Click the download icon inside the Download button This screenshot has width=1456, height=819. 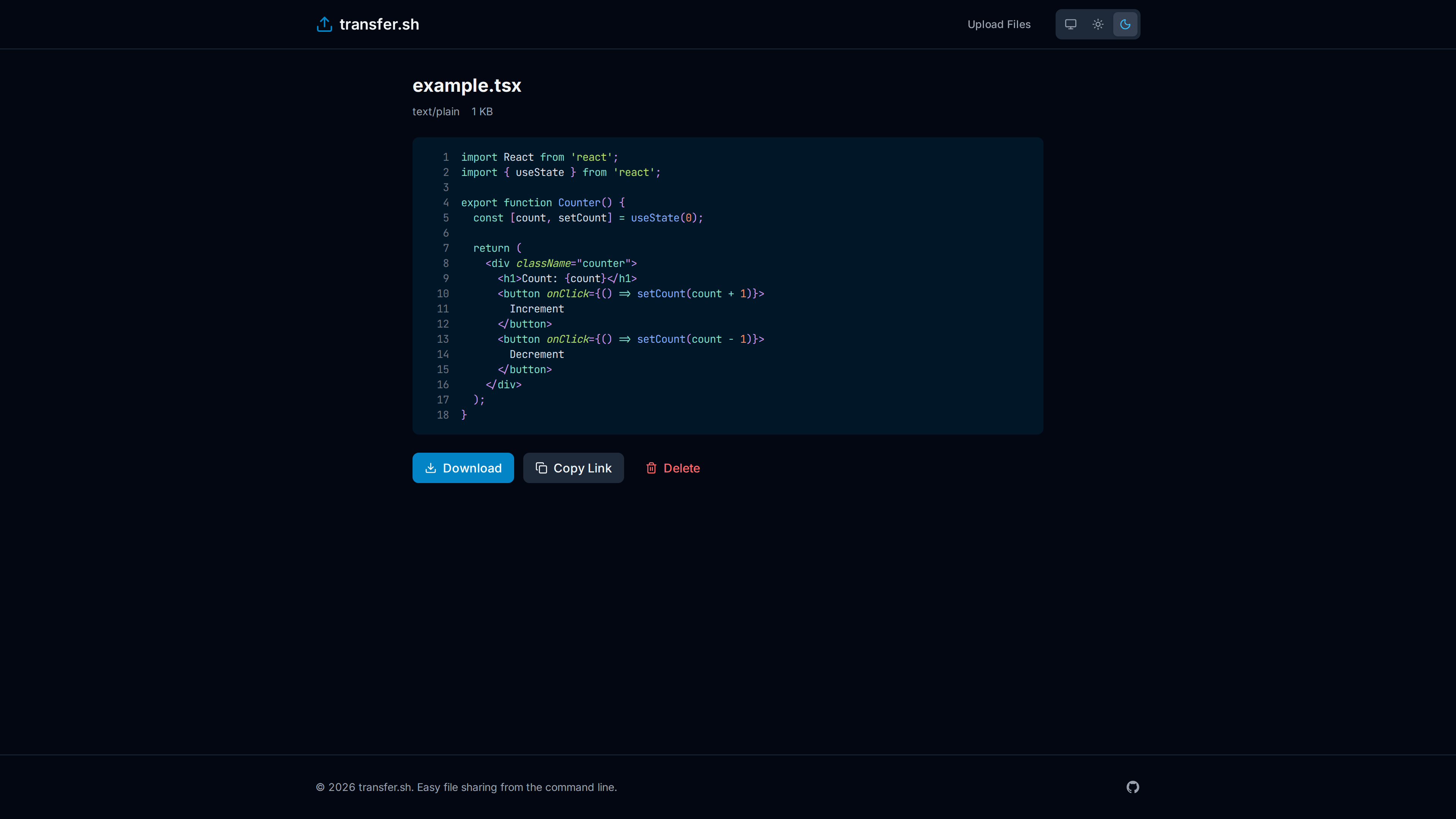tap(431, 468)
